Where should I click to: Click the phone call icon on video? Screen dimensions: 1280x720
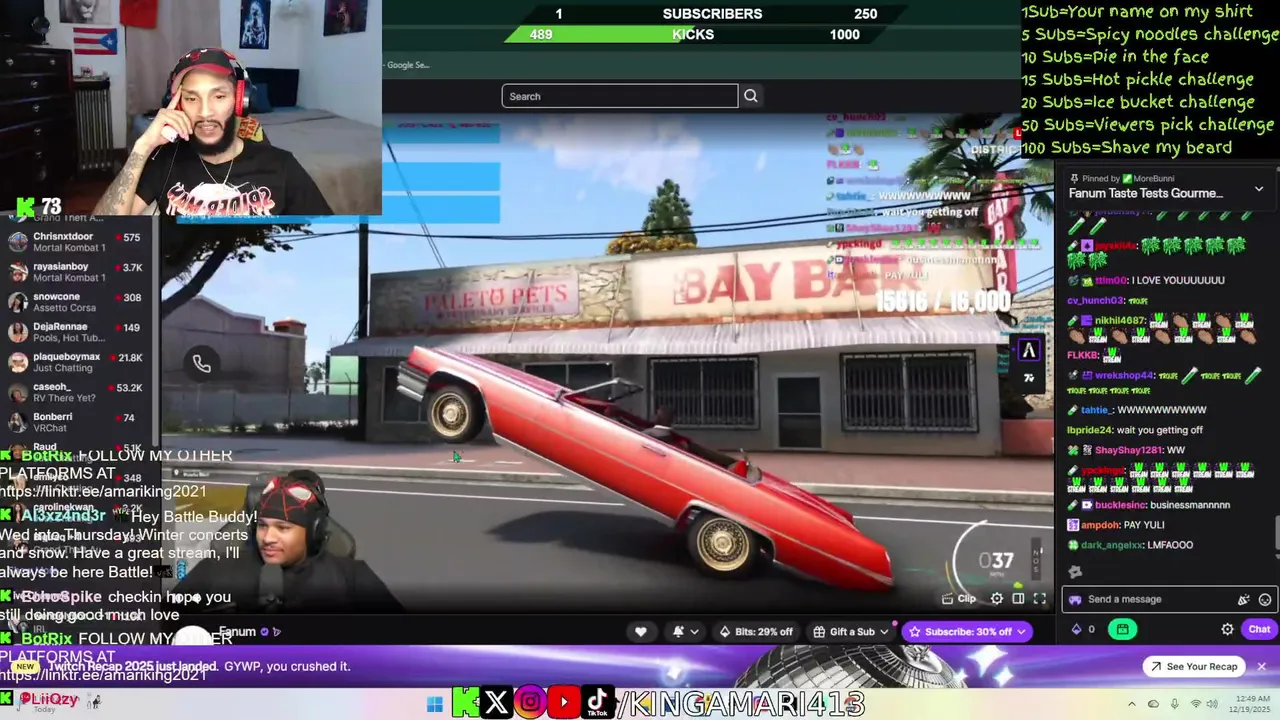click(x=202, y=364)
